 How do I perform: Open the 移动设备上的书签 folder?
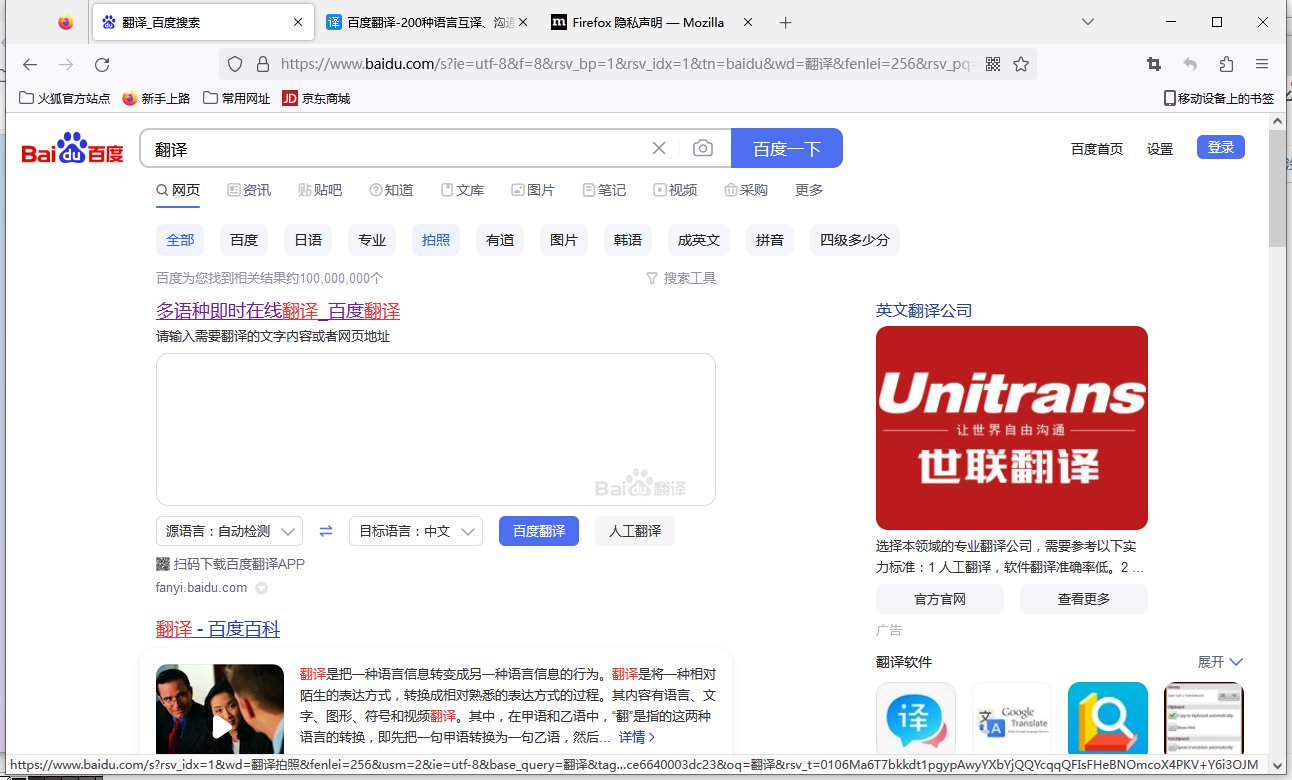[x=1219, y=98]
